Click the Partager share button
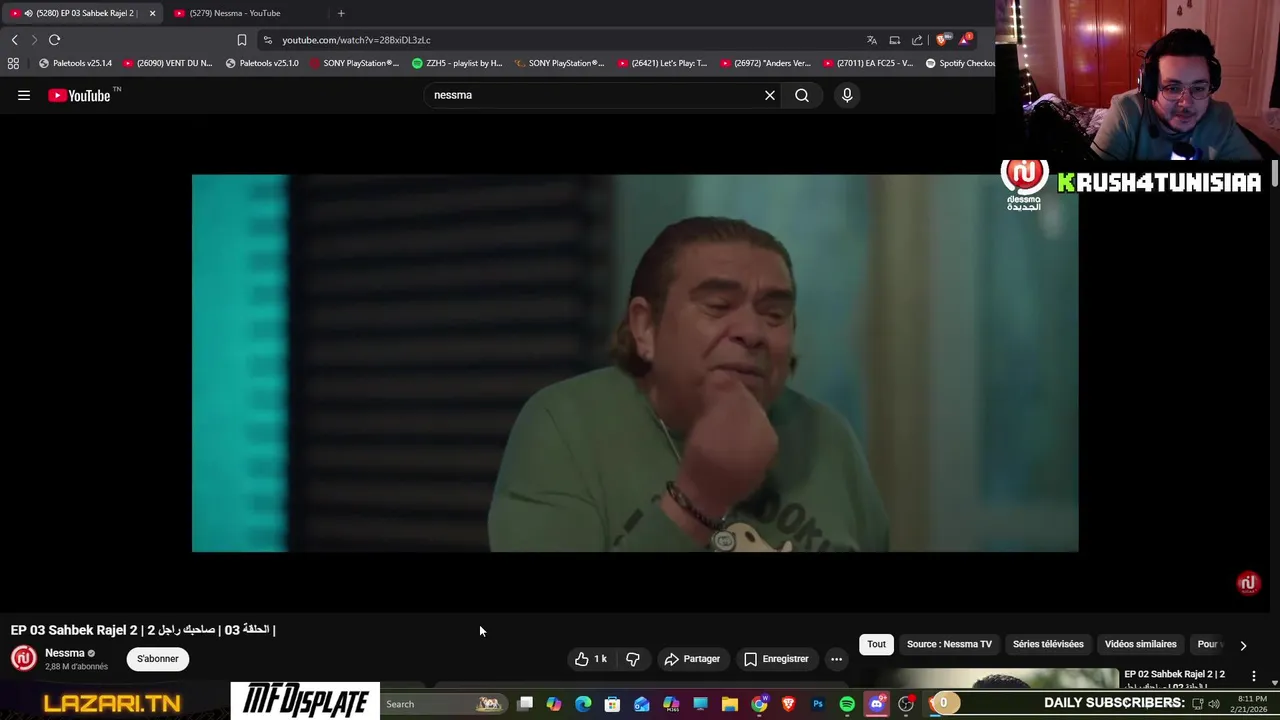The width and height of the screenshot is (1280, 720). click(692, 659)
